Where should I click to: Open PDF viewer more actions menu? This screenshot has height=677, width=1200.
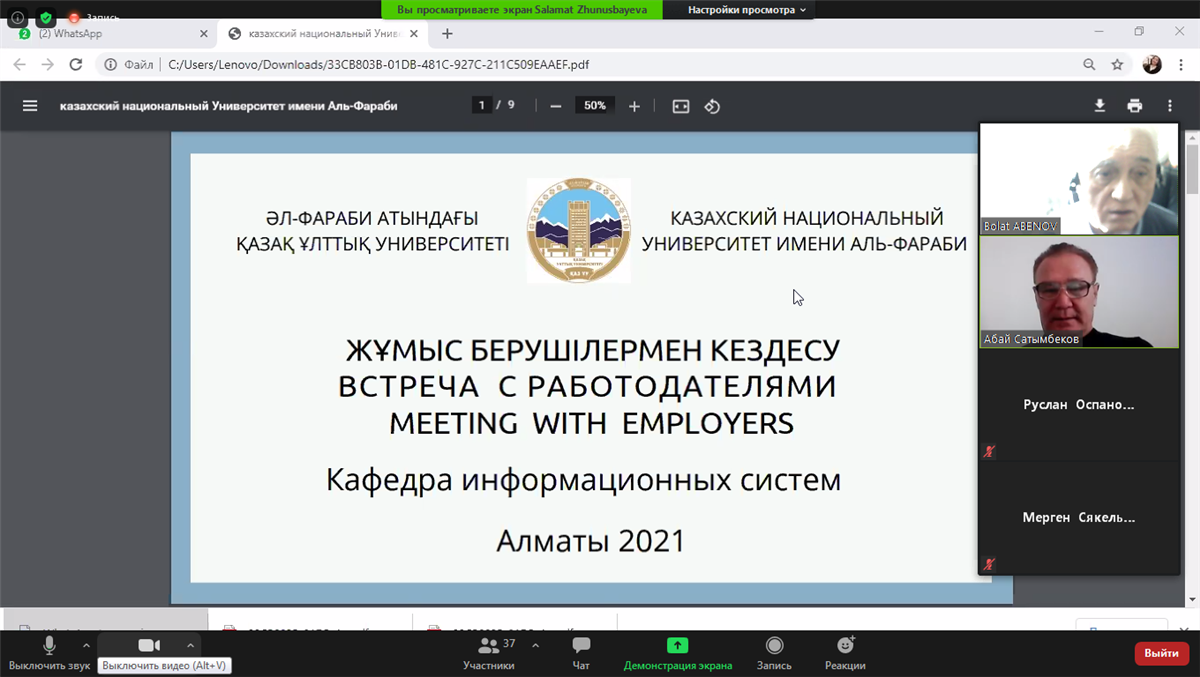[x=1169, y=105]
